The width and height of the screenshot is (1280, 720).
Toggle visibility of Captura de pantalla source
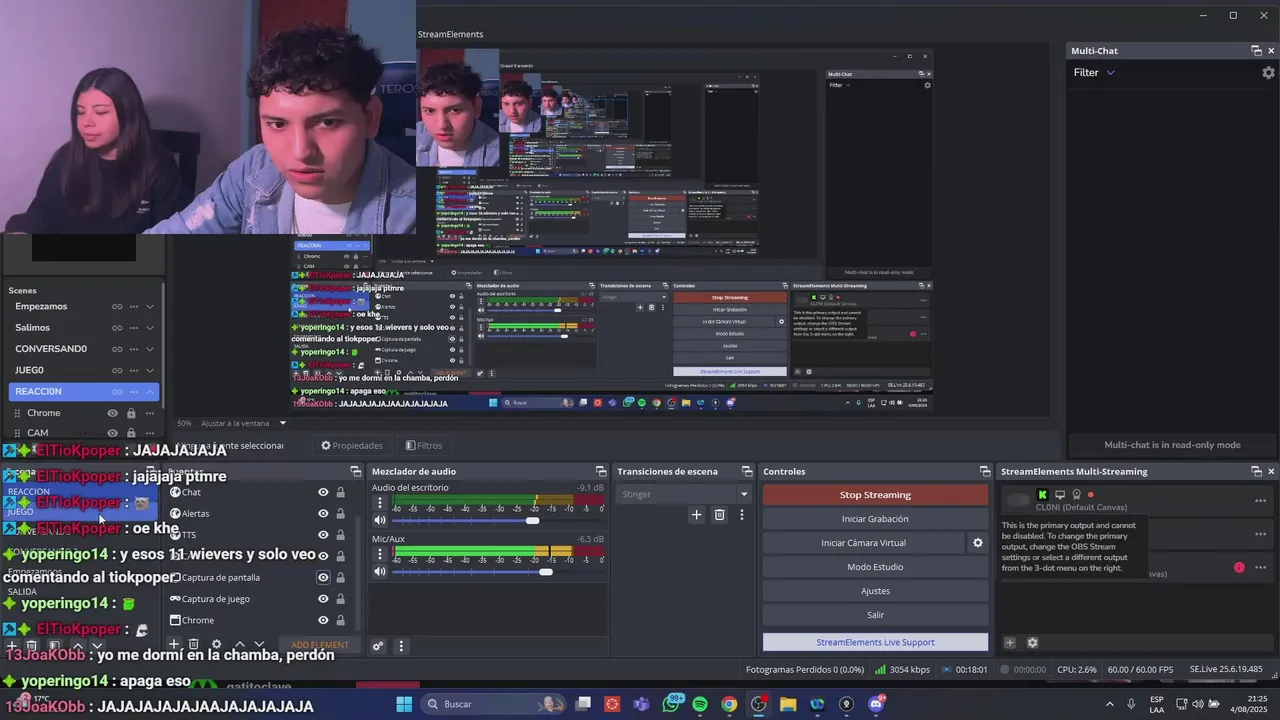pyautogui.click(x=323, y=577)
